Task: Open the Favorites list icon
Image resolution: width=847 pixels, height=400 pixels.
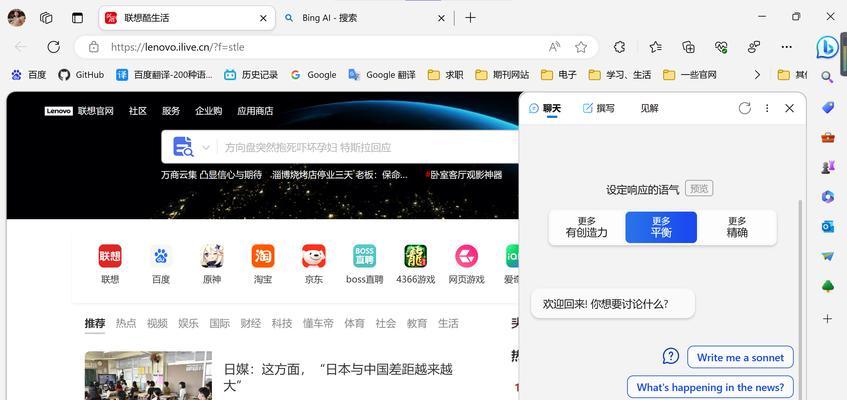Action: click(656, 47)
